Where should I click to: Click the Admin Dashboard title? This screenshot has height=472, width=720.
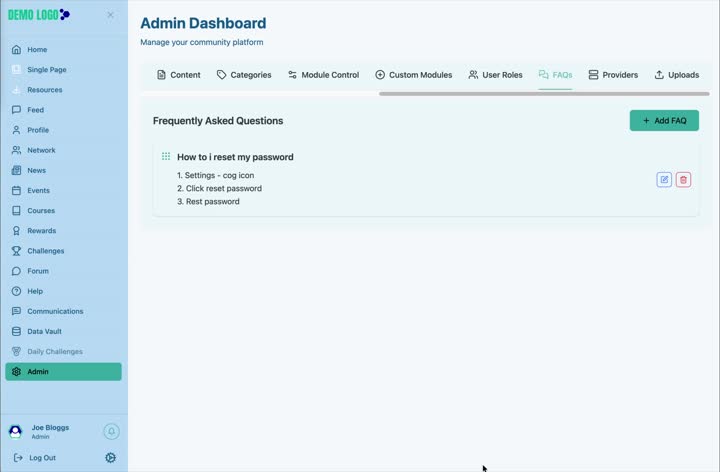(203, 23)
